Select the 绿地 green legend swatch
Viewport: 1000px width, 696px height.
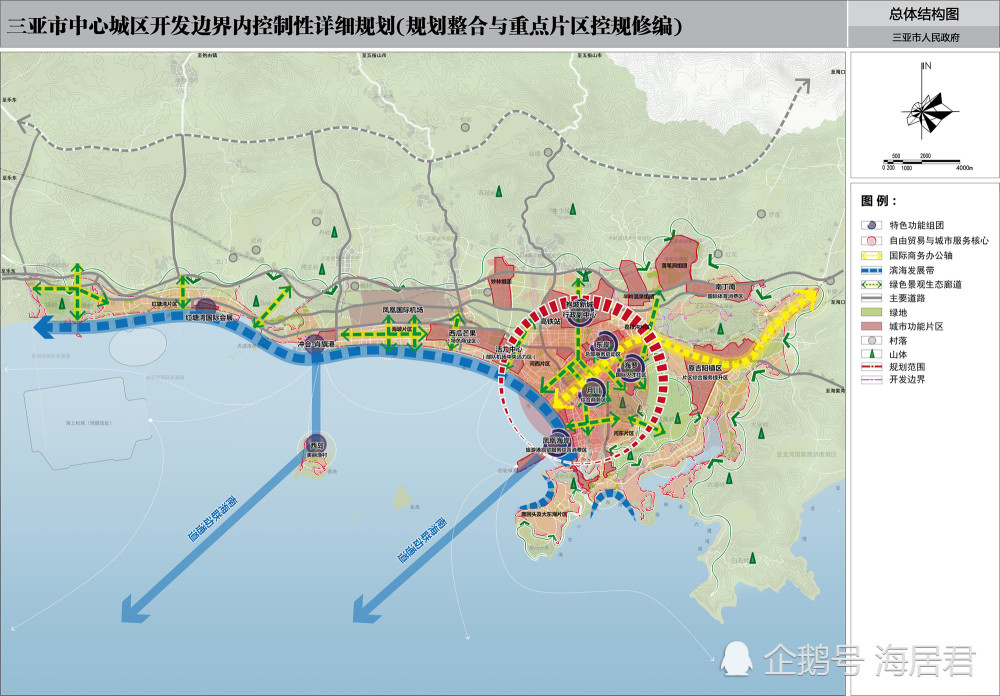[871, 313]
